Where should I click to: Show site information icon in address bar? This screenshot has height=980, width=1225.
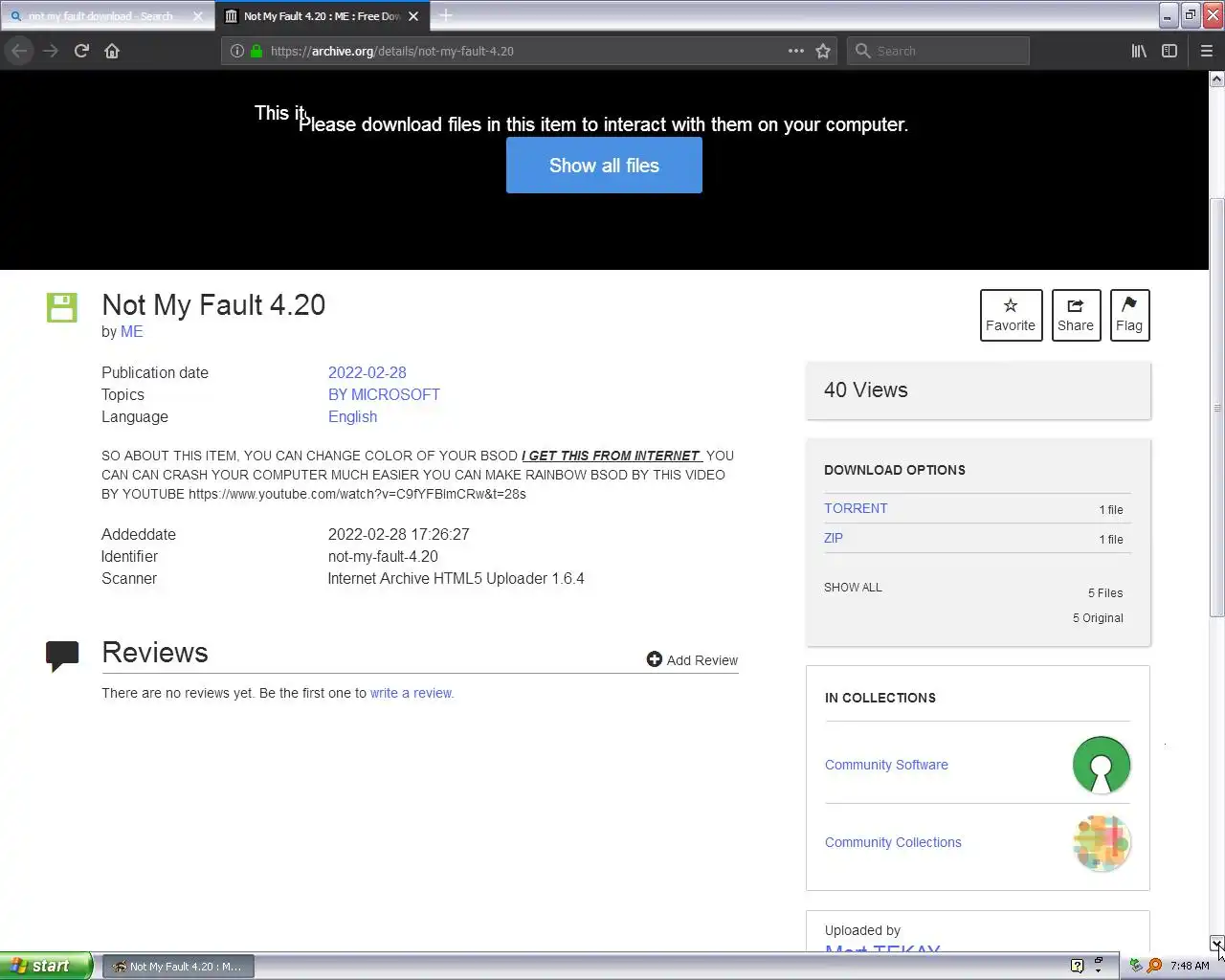pyautogui.click(x=237, y=51)
